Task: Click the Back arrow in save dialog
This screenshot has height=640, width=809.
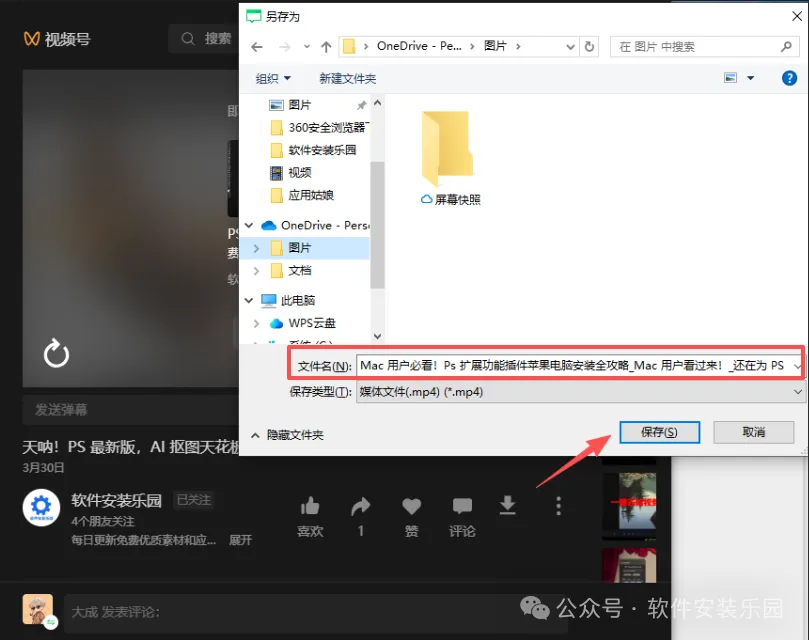Action: 257,47
